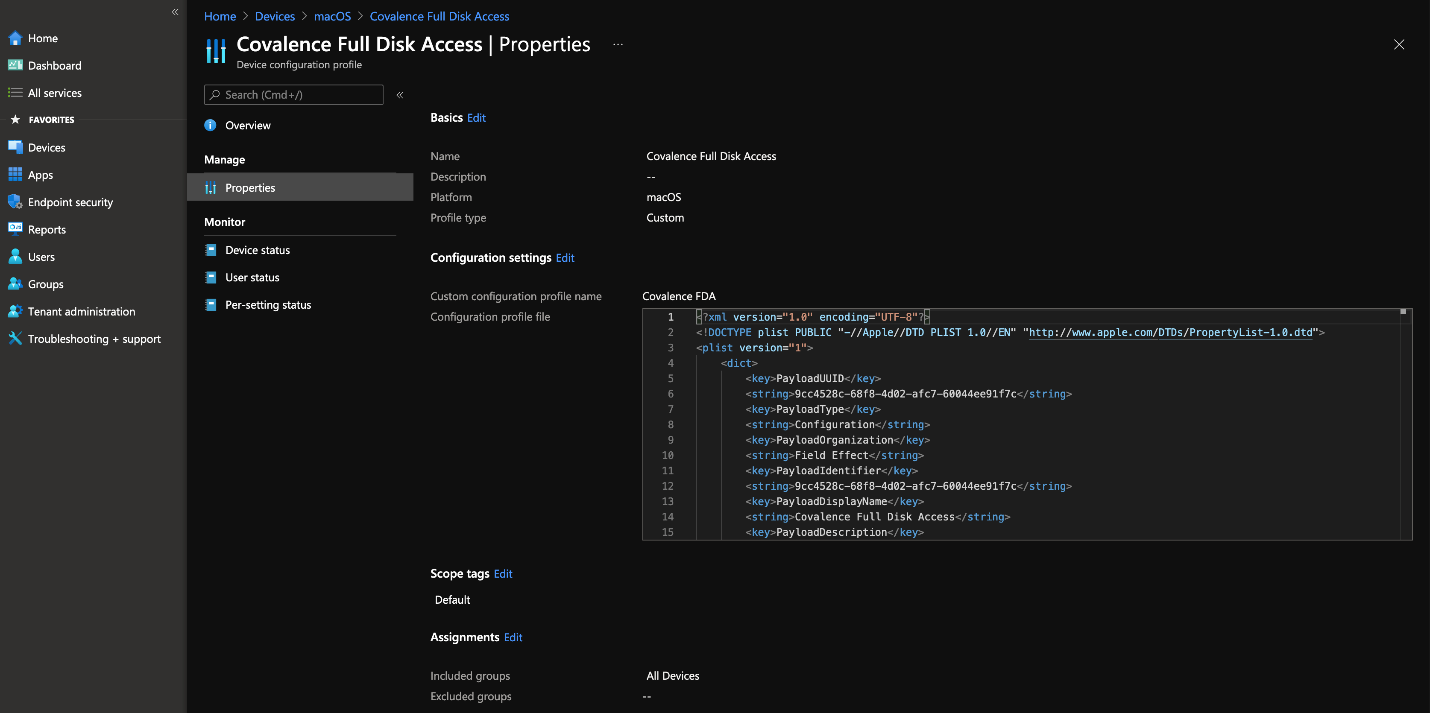1430x713 pixels.
Task: Click the Reports icon in sidebar
Action: coord(15,229)
